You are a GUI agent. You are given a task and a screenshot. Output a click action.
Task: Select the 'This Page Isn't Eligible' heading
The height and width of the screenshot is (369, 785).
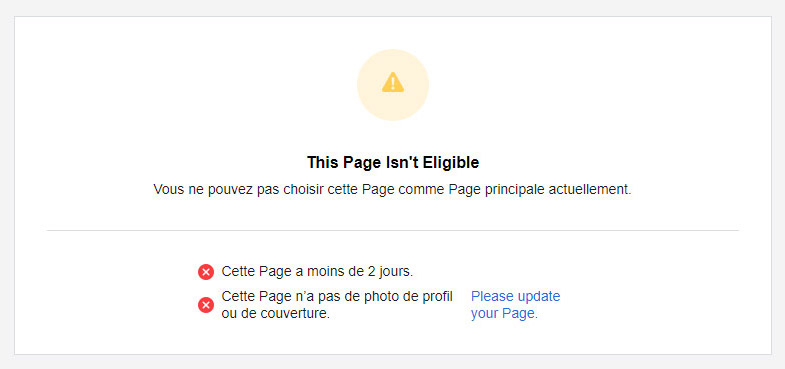pyautogui.click(x=392, y=163)
